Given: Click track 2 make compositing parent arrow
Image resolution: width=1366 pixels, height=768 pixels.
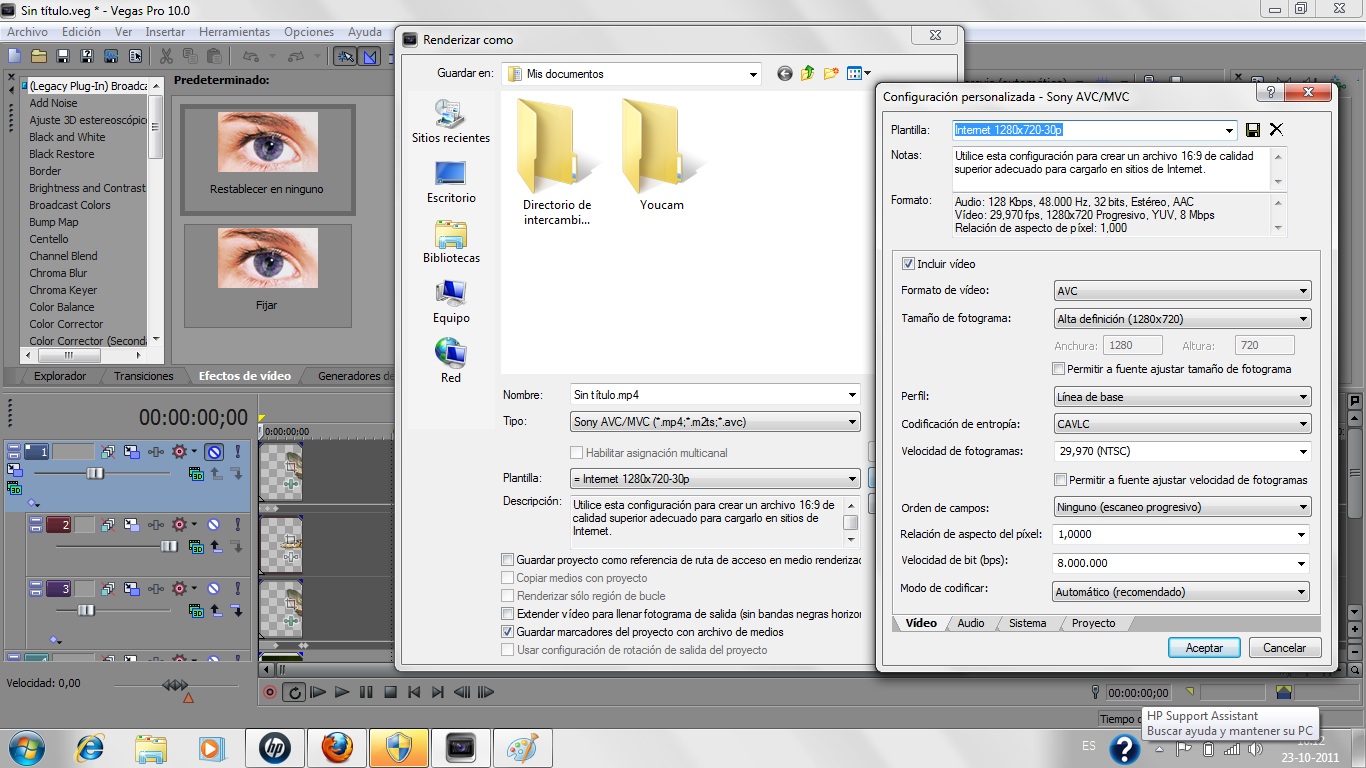Looking at the screenshot, I should pos(218,546).
